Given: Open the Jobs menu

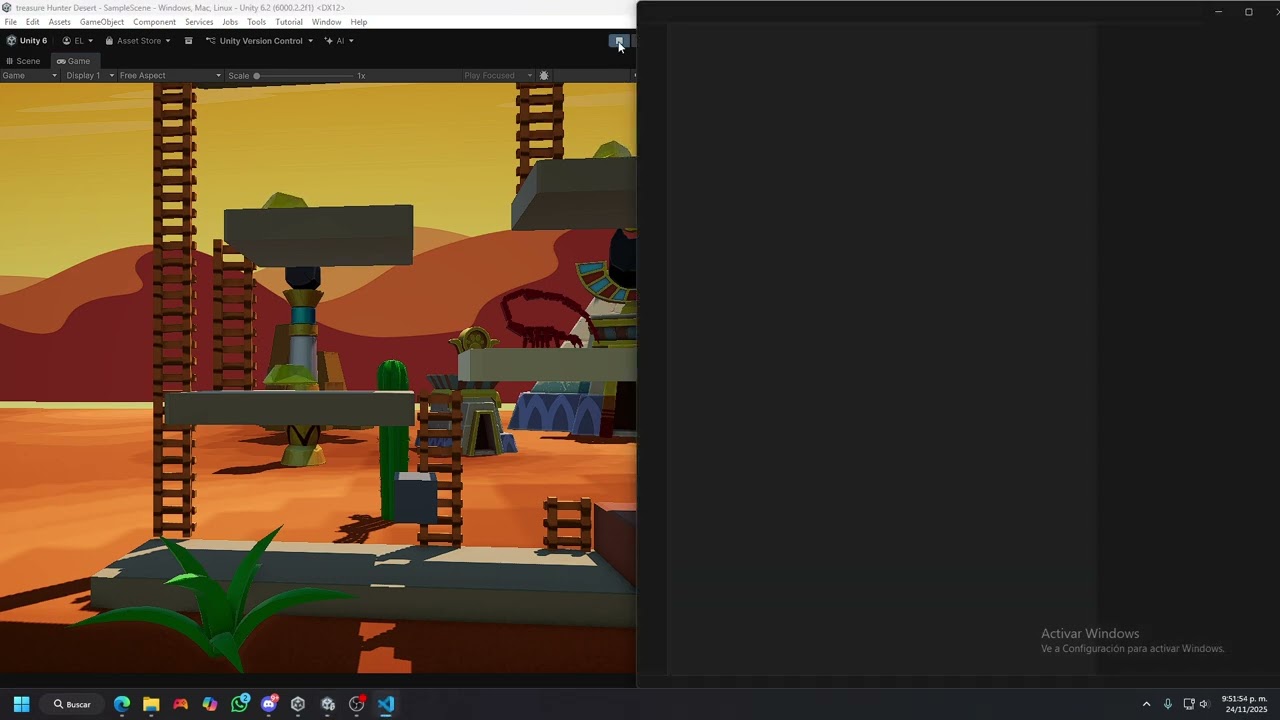Looking at the screenshot, I should click(230, 22).
